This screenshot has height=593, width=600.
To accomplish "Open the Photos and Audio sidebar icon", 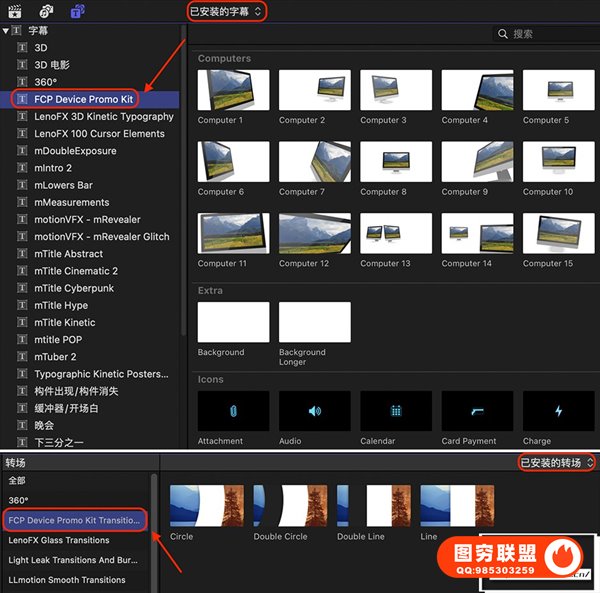I will coord(46,11).
